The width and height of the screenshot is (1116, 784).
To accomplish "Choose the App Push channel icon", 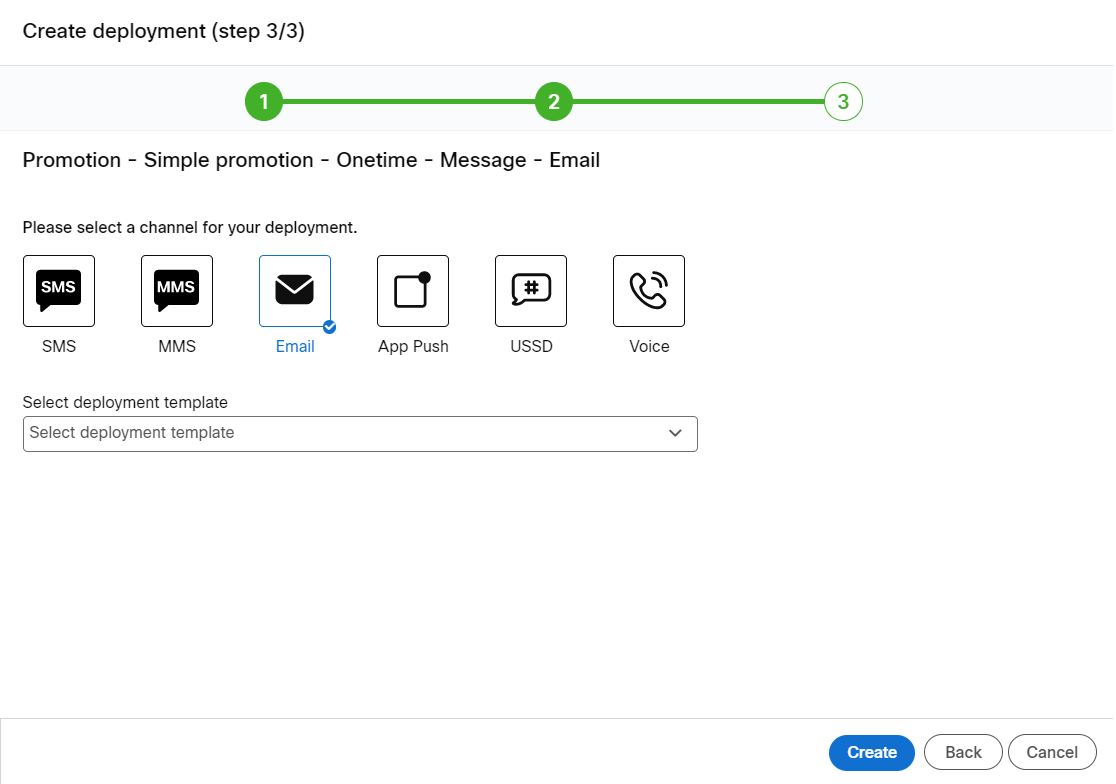I will [x=412, y=291].
